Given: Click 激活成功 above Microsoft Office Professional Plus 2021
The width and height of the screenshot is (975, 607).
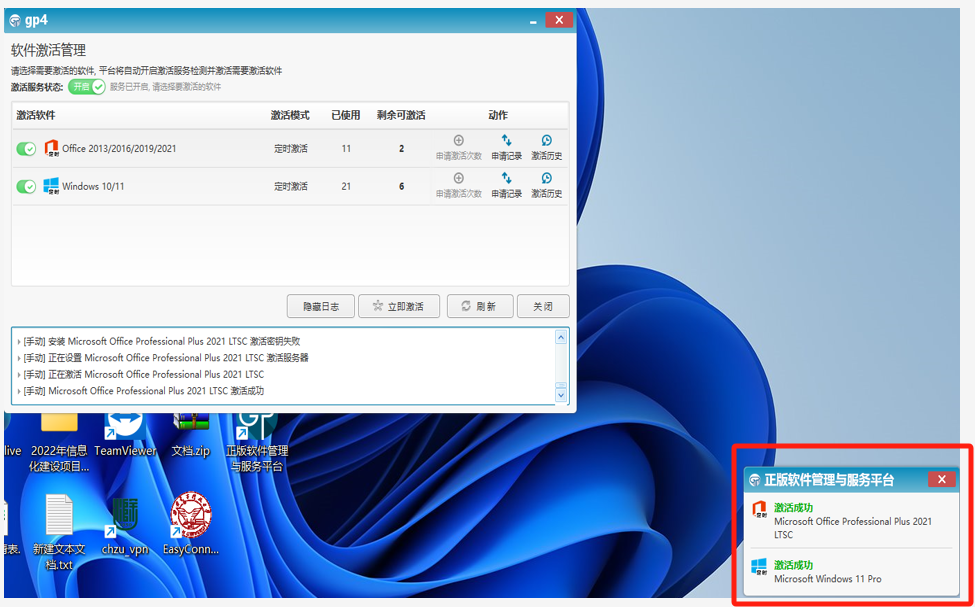Looking at the screenshot, I should pos(793,507).
